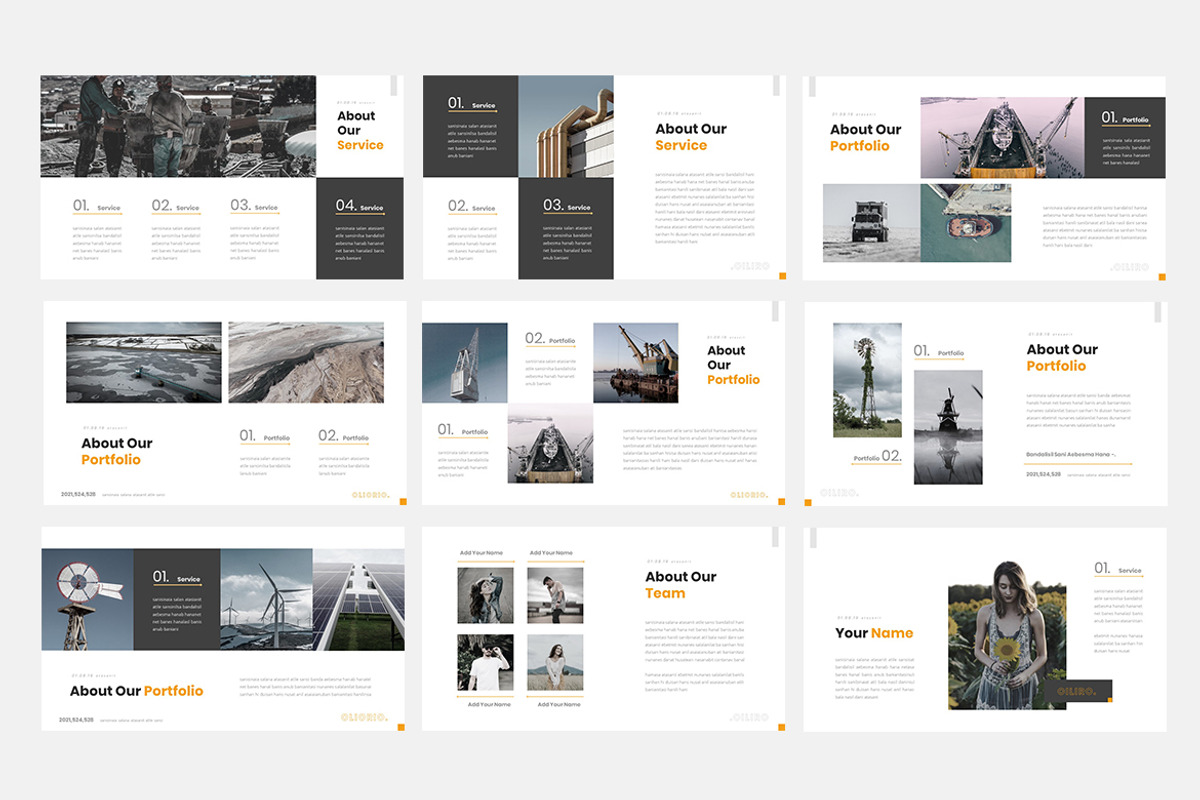Open the top-view boat on teal water photo
This screenshot has height=800, width=1200.
tap(966, 223)
